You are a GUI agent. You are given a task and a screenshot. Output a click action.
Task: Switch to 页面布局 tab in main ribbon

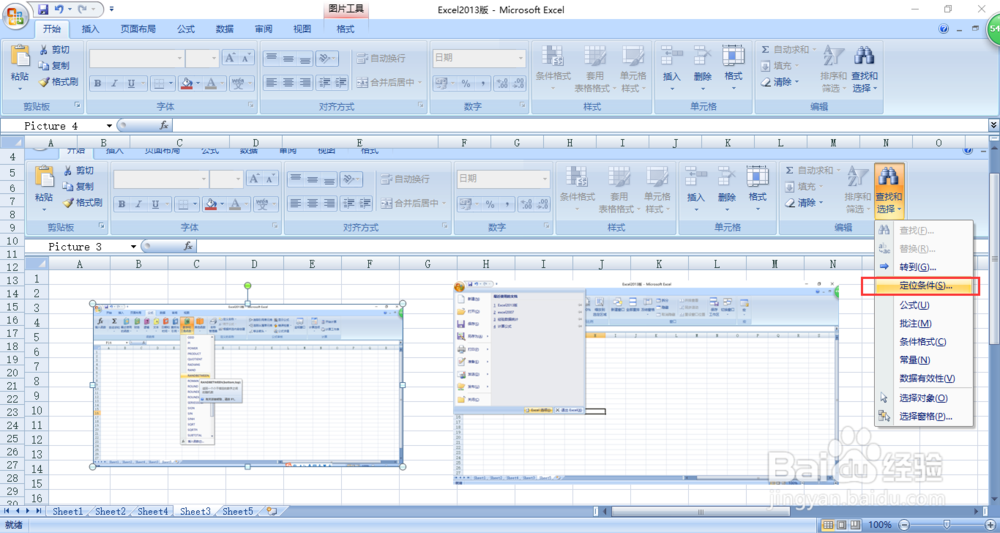point(138,29)
